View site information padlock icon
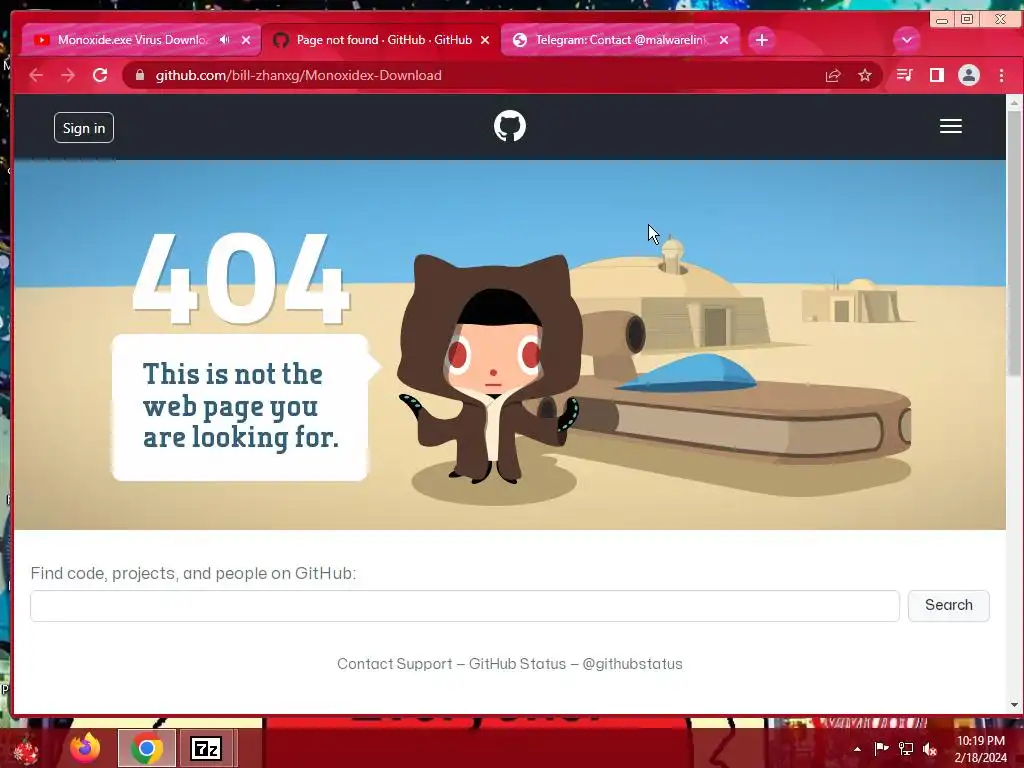This screenshot has width=1024, height=768. [x=140, y=76]
